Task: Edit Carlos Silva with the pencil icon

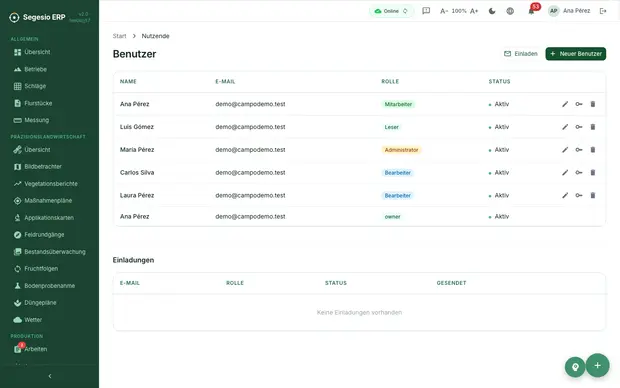Action: click(565, 172)
